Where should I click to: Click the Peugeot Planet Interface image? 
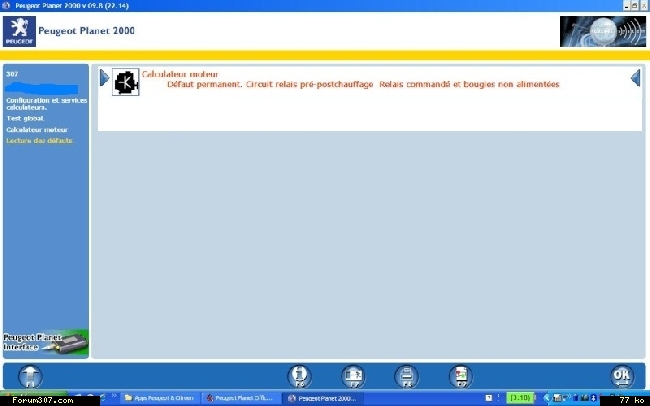point(46,343)
